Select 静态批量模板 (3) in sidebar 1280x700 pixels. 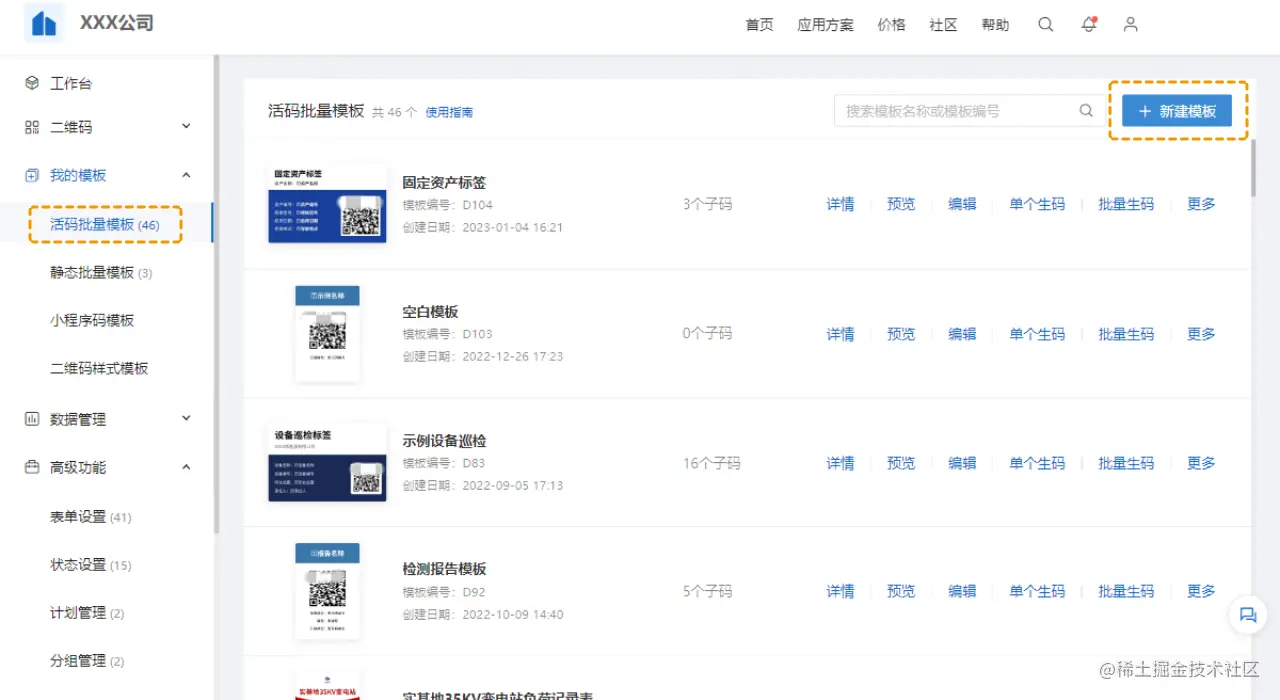[x=101, y=273]
